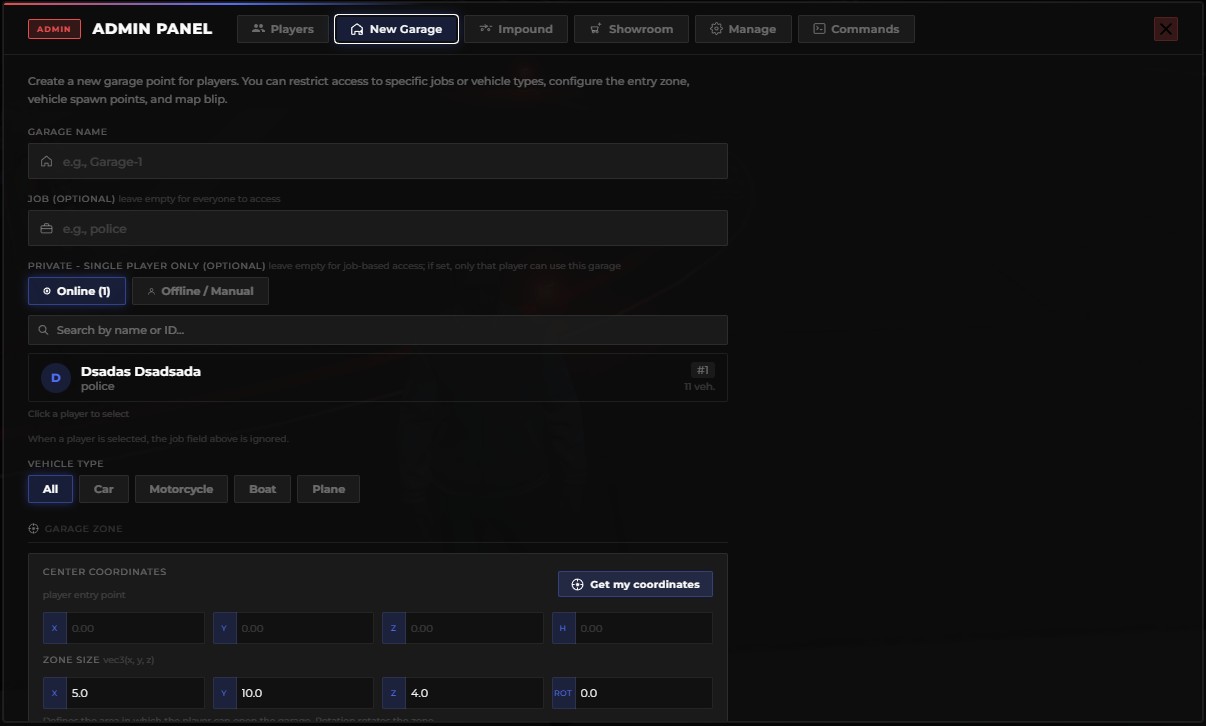Click the gear icon on Manage tab
This screenshot has height=726, width=1206.
716,29
